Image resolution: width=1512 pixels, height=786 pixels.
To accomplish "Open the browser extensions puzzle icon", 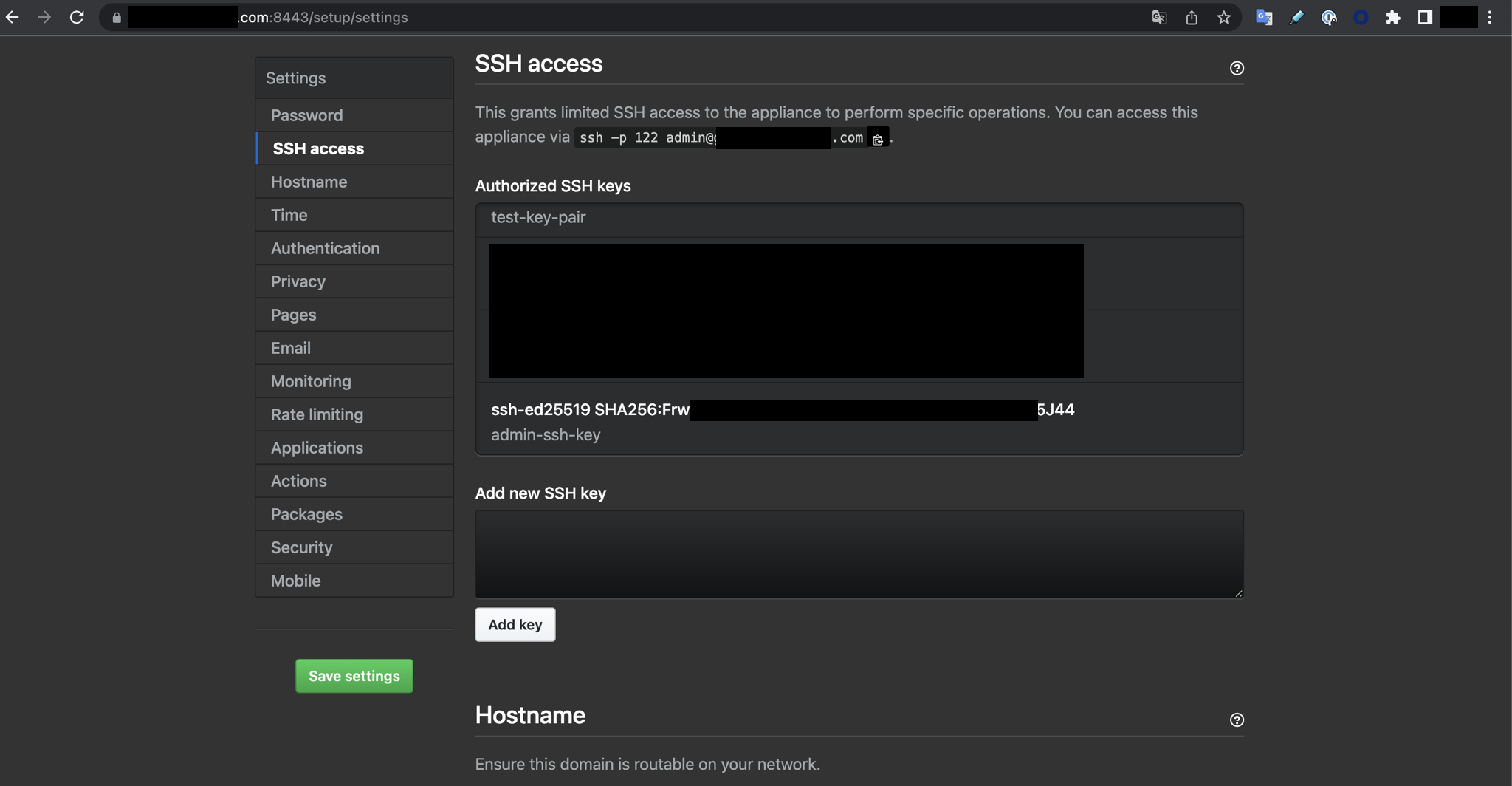I will coord(1392,17).
